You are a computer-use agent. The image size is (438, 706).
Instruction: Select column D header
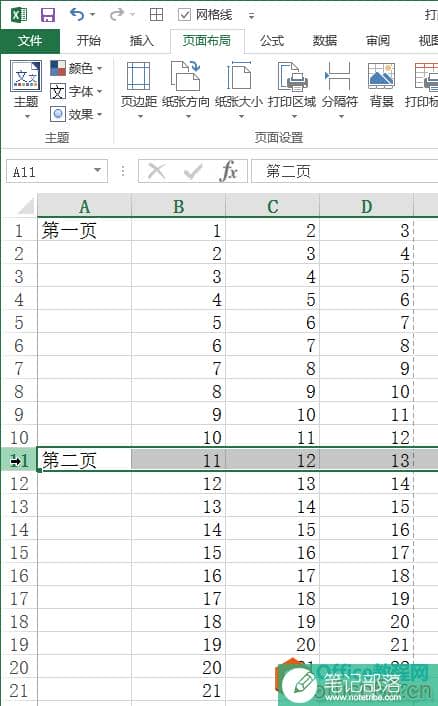pyautogui.click(x=366, y=206)
